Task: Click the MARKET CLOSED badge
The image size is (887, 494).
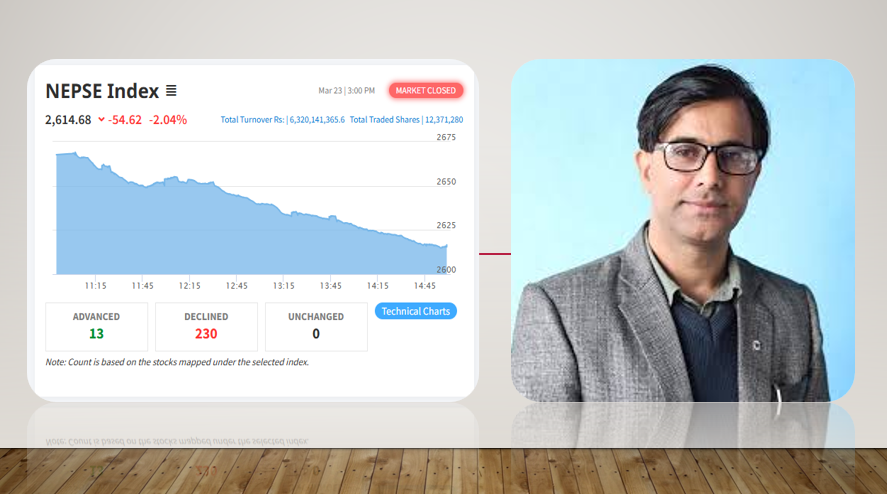Action: click(x=425, y=91)
